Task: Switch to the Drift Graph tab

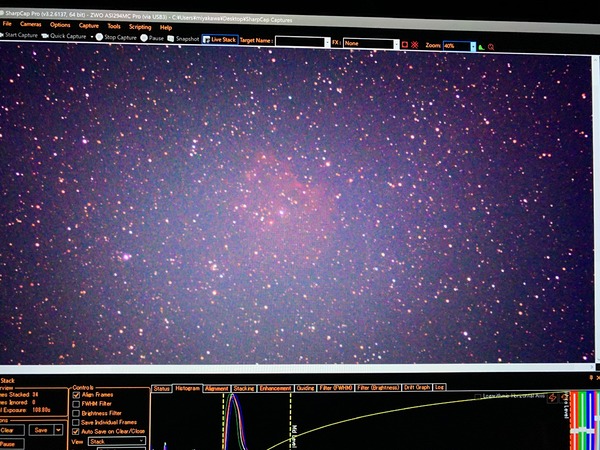Action: point(417,387)
